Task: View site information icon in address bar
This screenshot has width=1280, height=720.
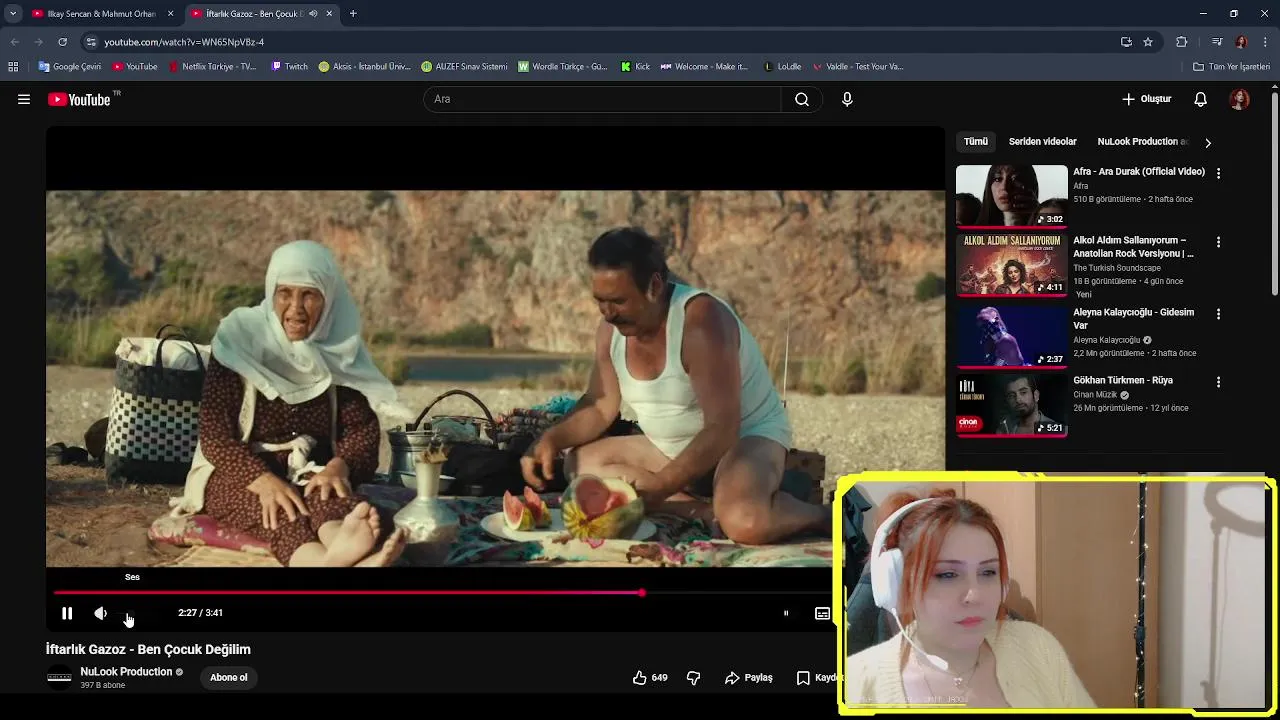Action: pos(91,42)
